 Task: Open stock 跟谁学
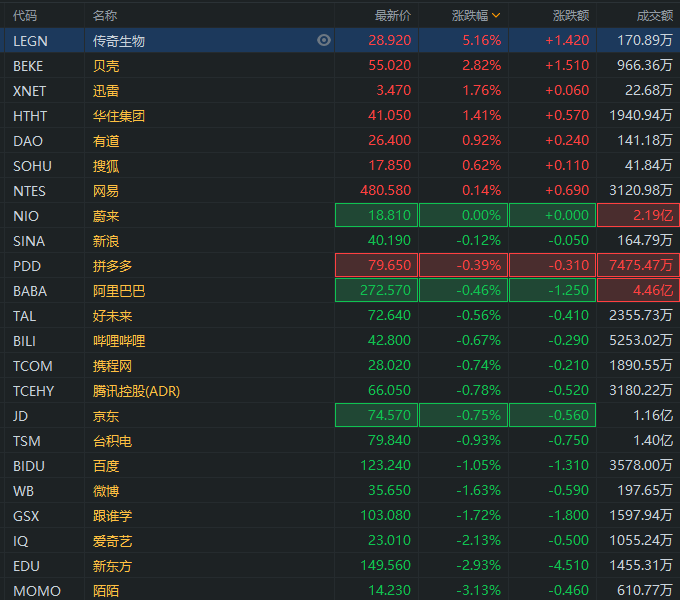point(112,516)
